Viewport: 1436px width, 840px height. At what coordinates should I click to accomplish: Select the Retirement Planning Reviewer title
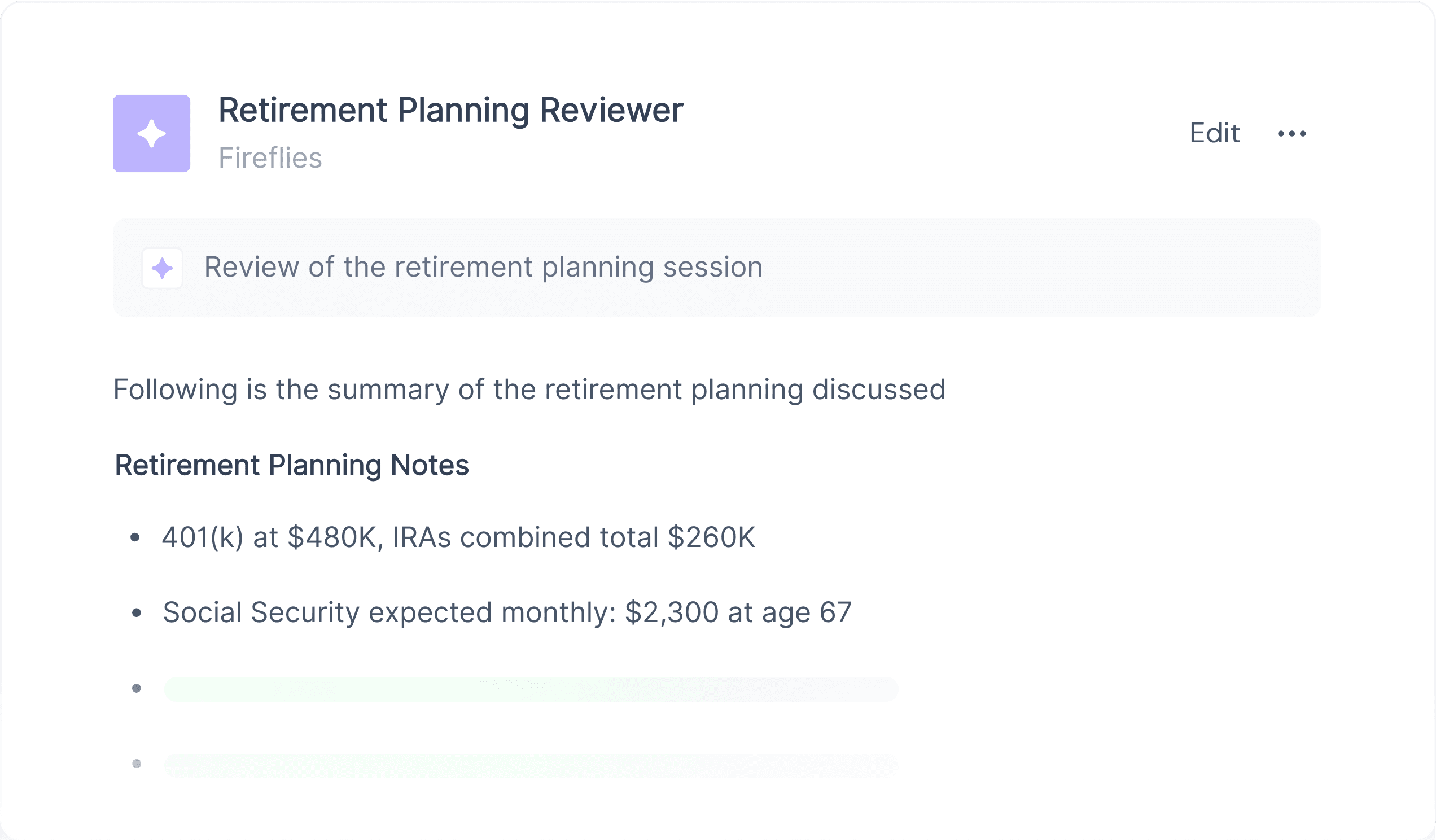point(451,110)
